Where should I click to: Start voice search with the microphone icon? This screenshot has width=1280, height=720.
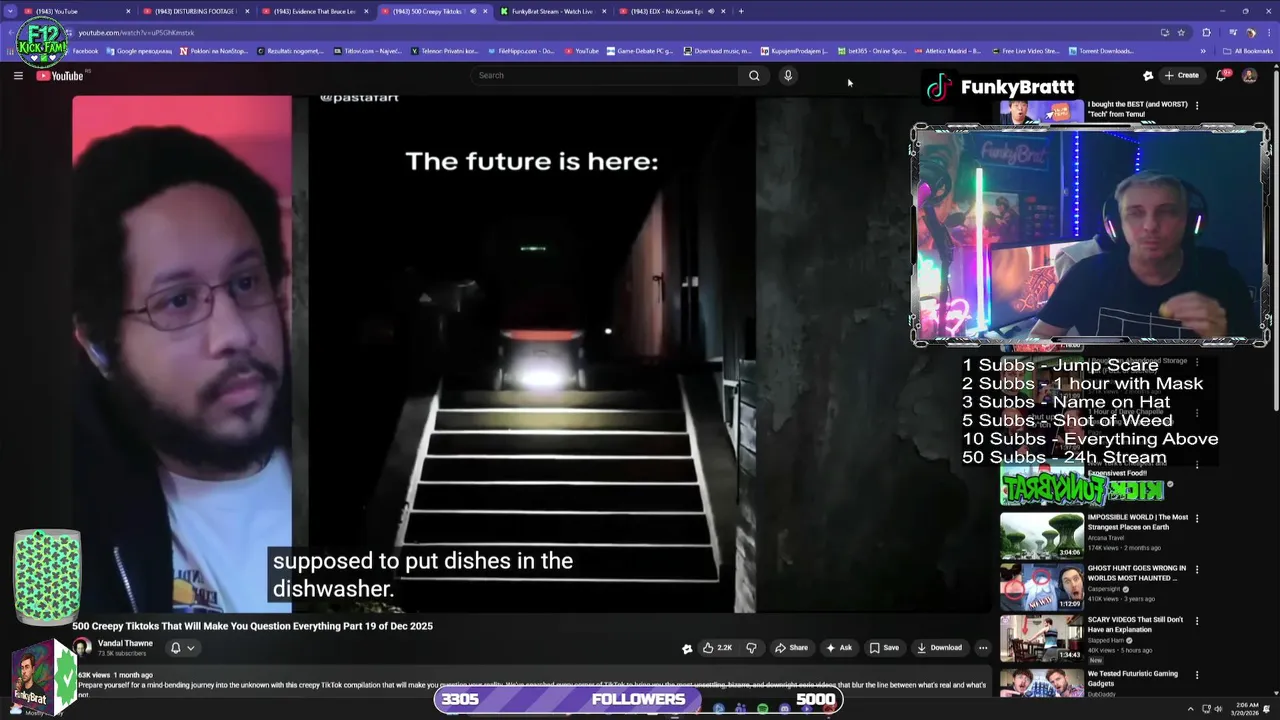[x=788, y=76]
